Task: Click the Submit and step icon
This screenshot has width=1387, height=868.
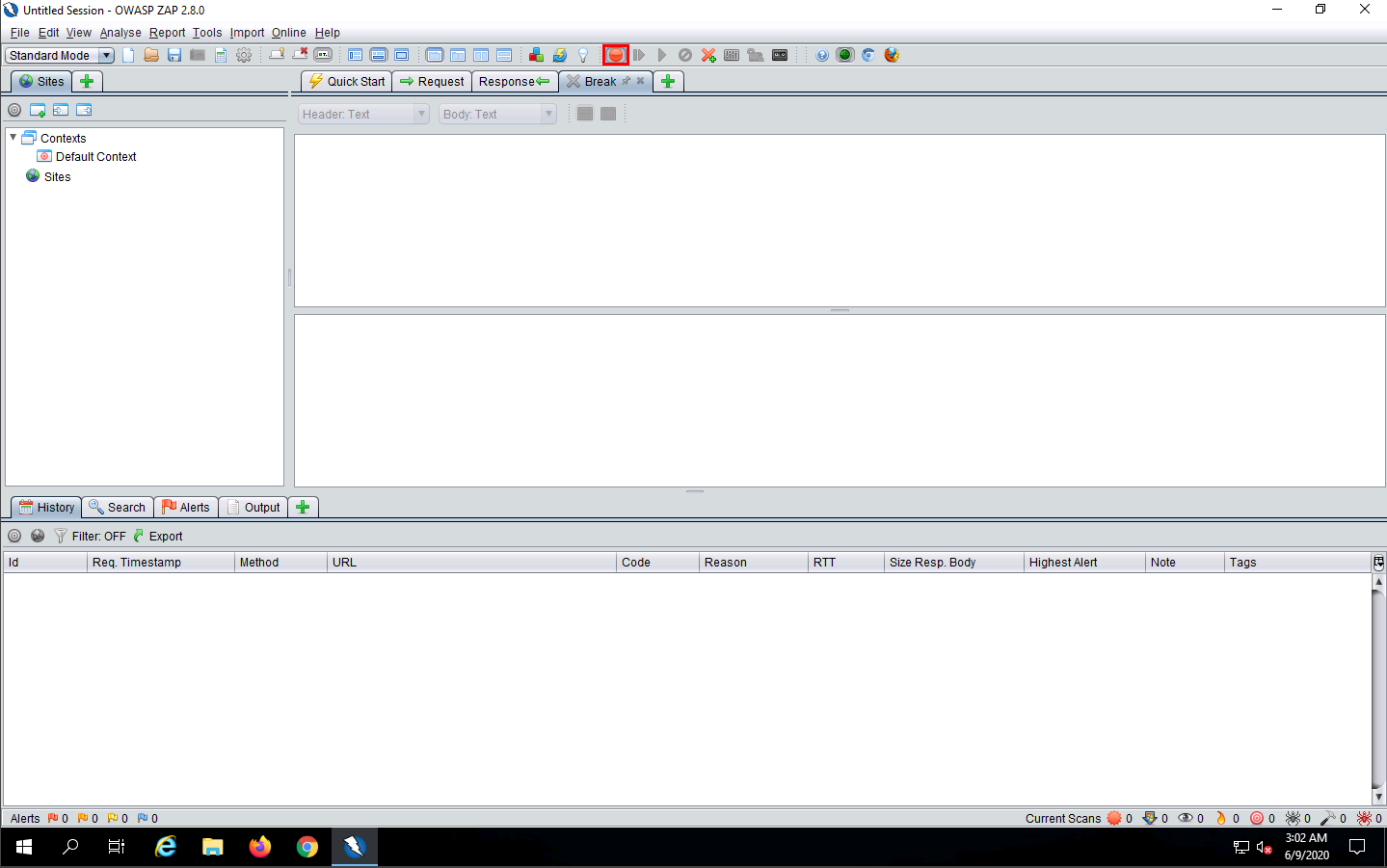Action: (639, 55)
